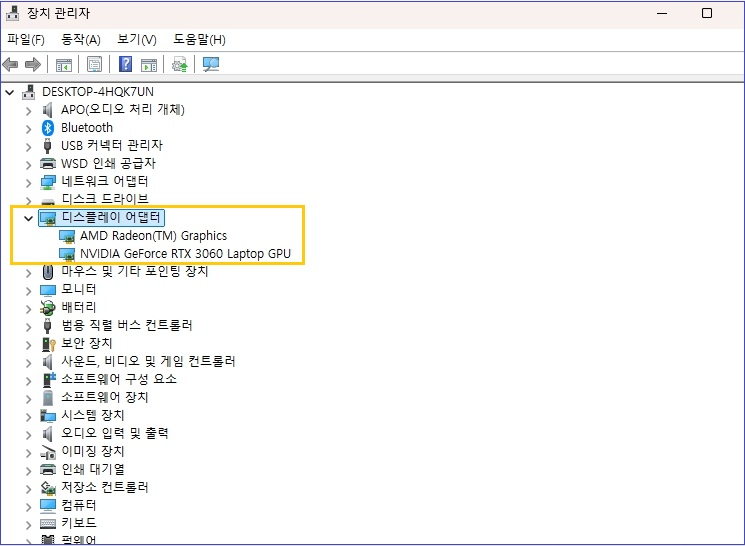Click the AMD Radeon(TM) Graphics adapter icon
This screenshot has width=745, height=546.
click(x=67, y=236)
